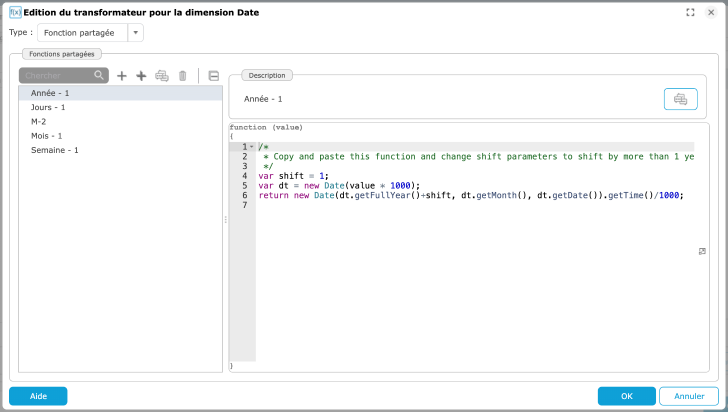Click the magnifier icon in the search box
The width and height of the screenshot is (728, 412).
click(x=99, y=76)
